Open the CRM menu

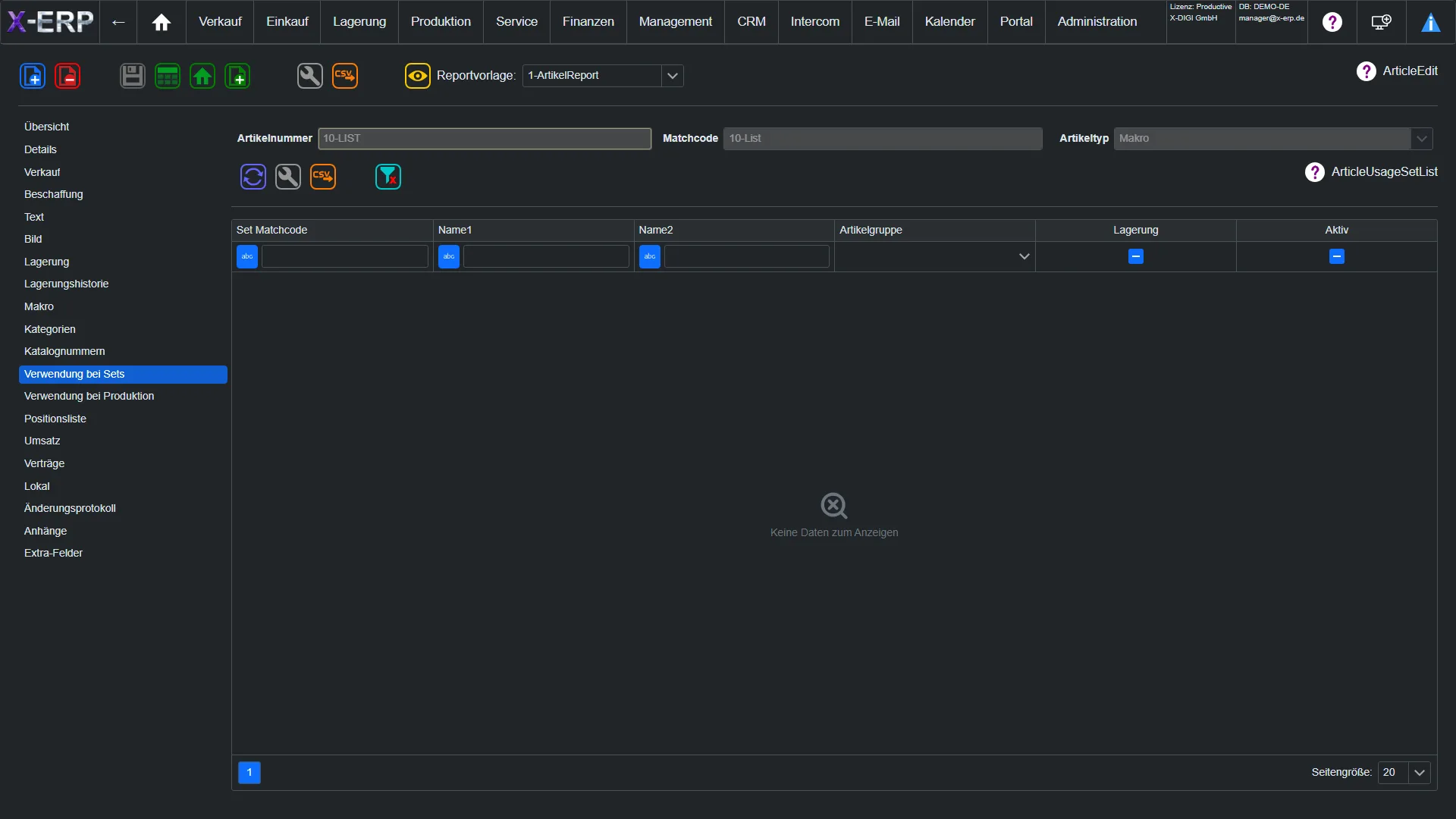[x=752, y=22]
